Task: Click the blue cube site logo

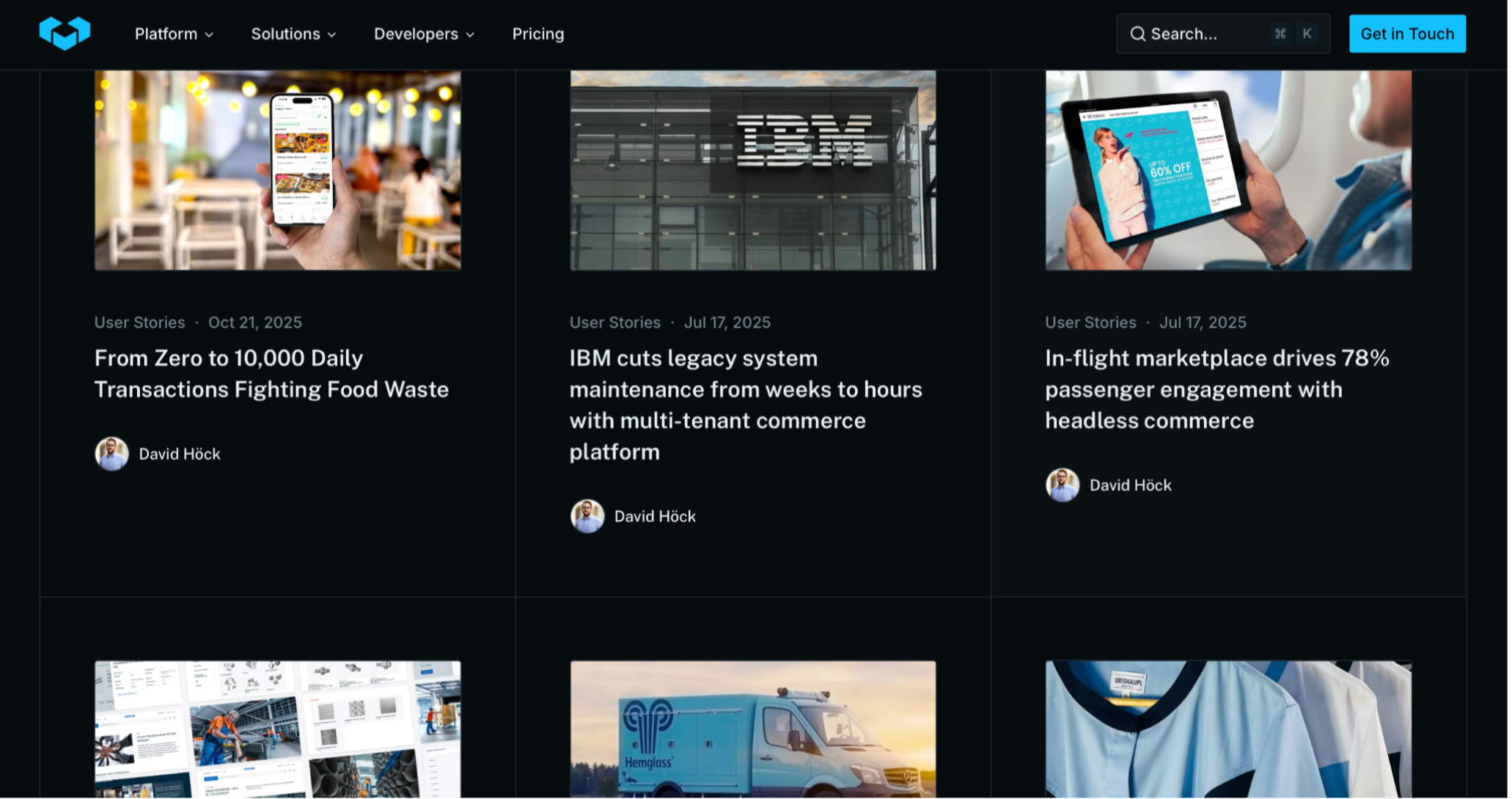Action: coord(65,34)
